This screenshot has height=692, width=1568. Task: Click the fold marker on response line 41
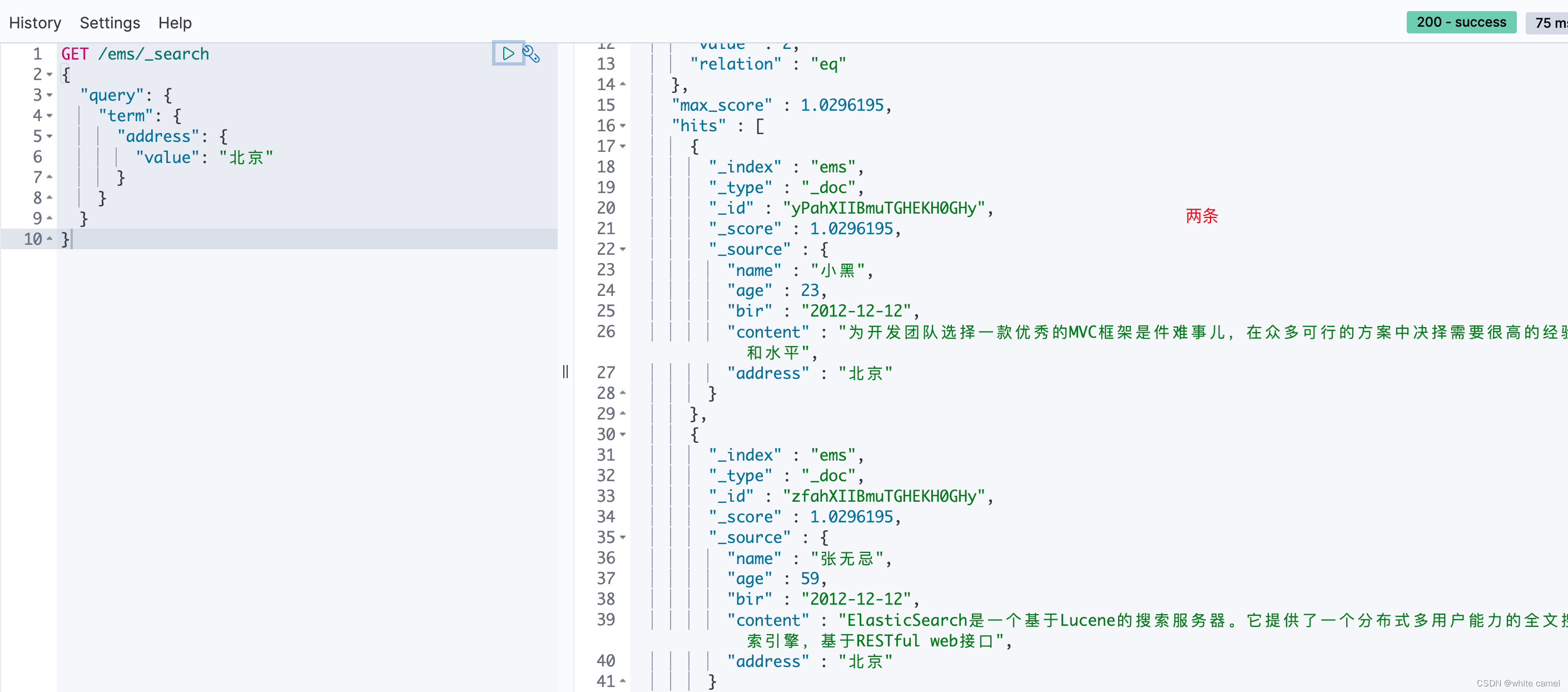[623, 681]
